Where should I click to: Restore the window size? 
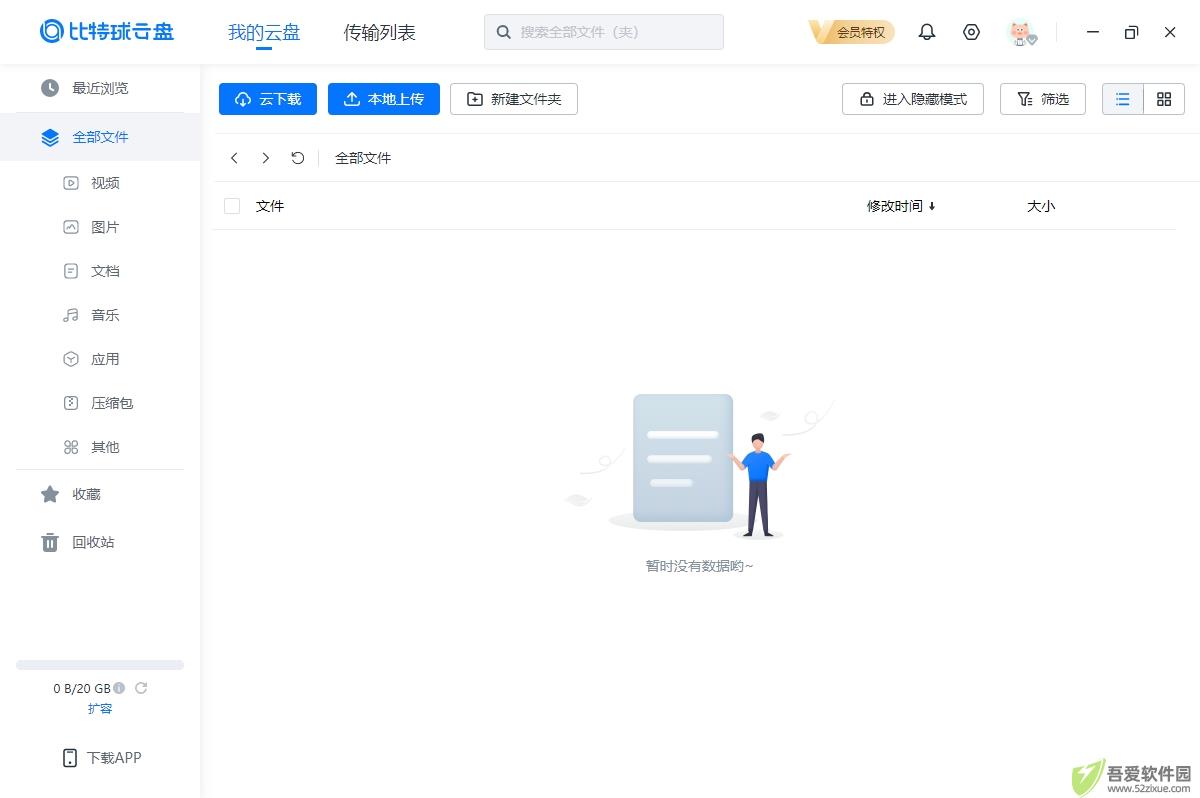point(1131,32)
